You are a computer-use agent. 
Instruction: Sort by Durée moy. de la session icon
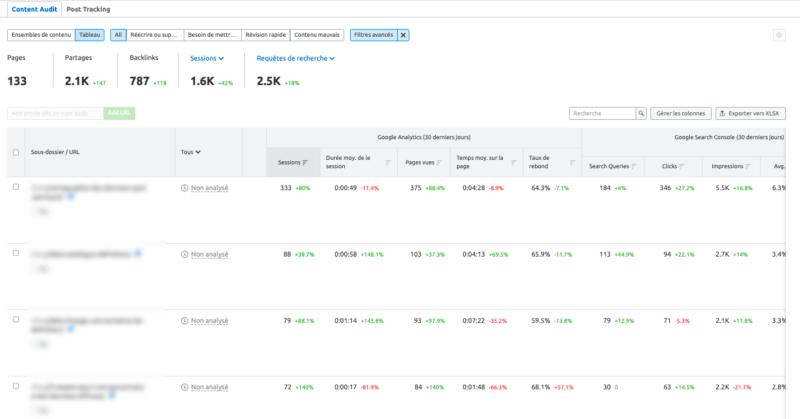[x=388, y=163]
